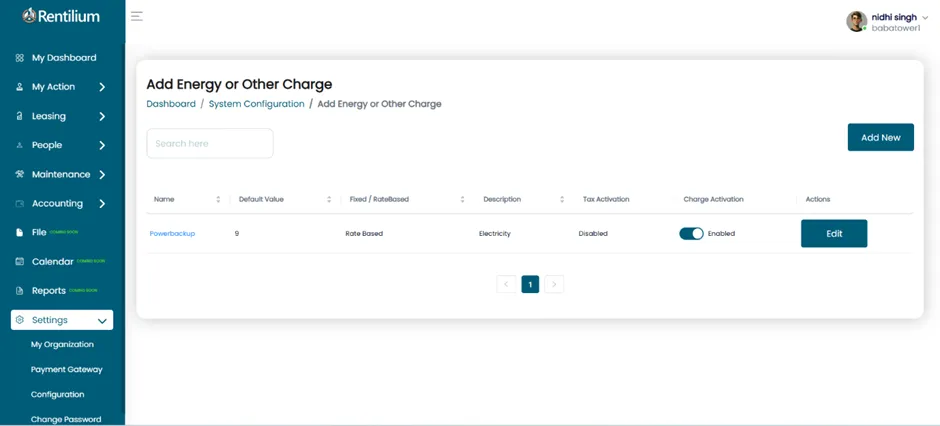This screenshot has width=940, height=426.
Task: Click Electricity description cell
Action: pos(495,234)
